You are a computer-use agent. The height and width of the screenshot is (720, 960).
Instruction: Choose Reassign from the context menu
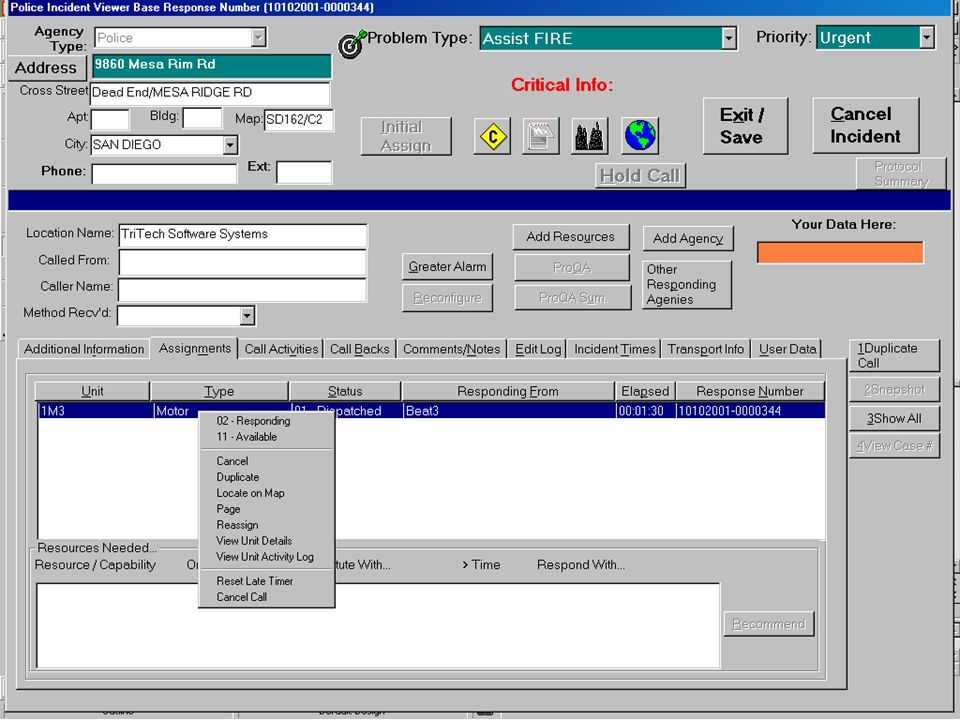267,525
